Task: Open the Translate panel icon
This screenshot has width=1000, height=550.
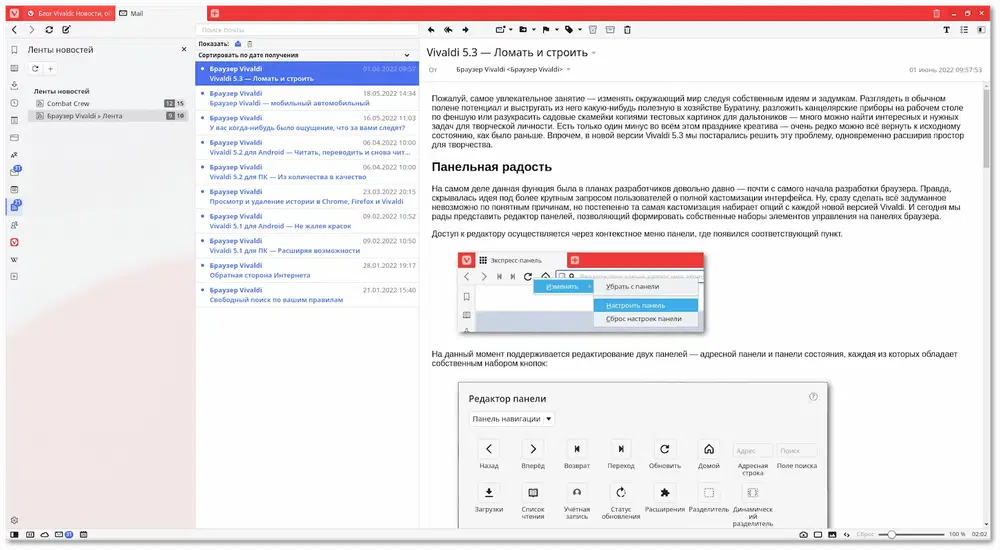Action: (14, 155)
